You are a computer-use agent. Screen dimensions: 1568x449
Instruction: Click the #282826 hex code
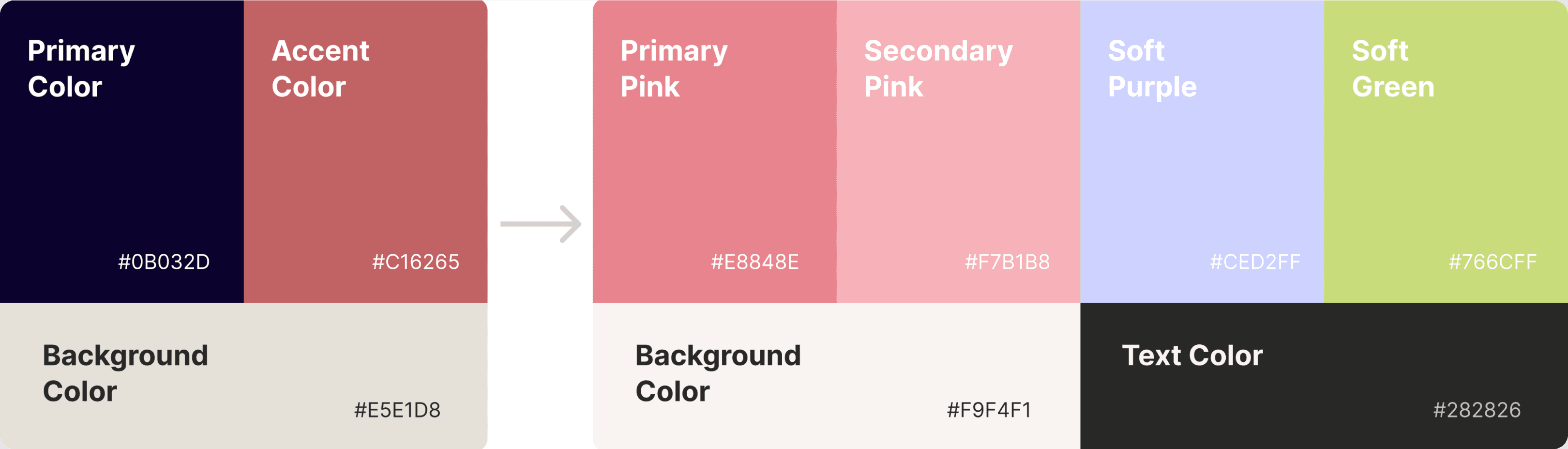pyautogui.click(x=1477, y=410)
